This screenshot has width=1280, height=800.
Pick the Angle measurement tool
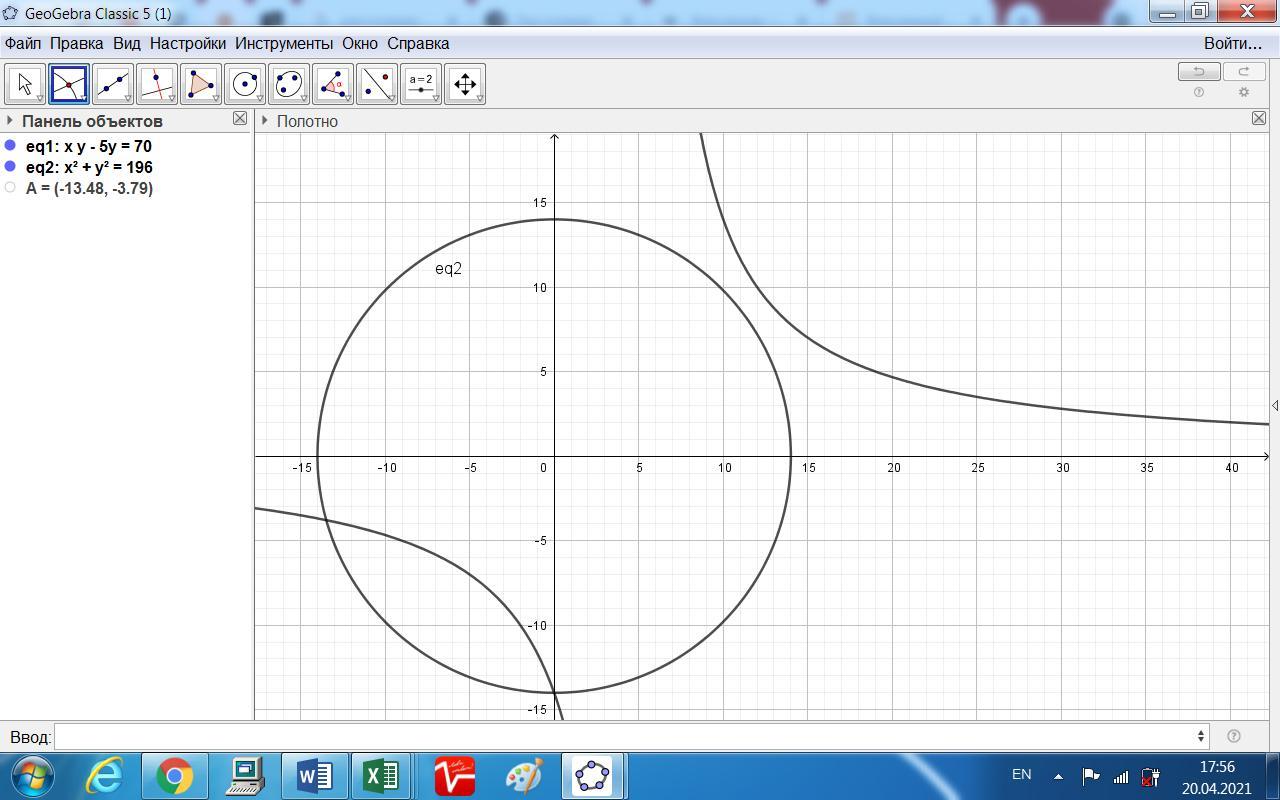click(333, 85)
